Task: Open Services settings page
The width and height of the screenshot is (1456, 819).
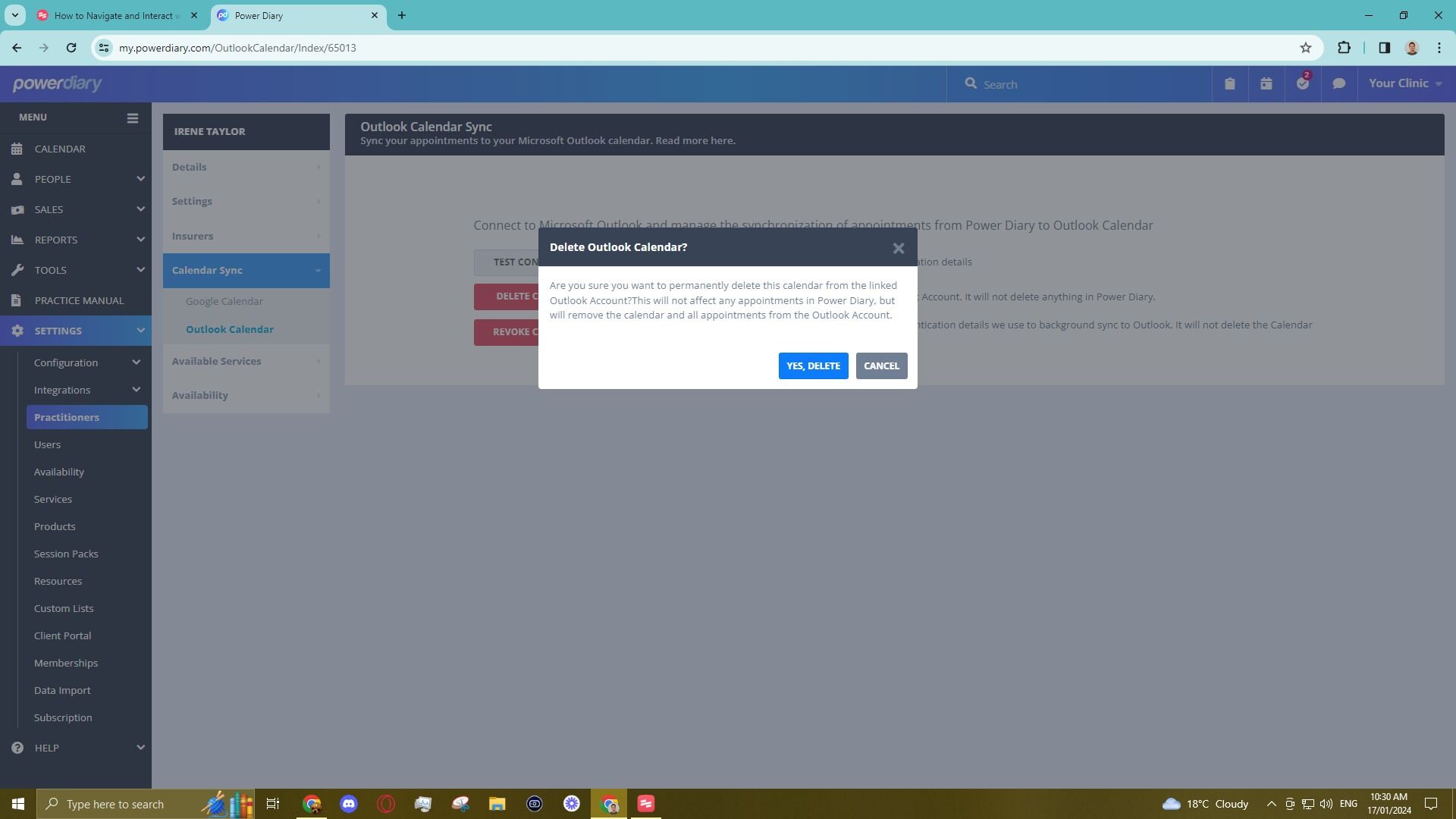Action: click(53, 499)
